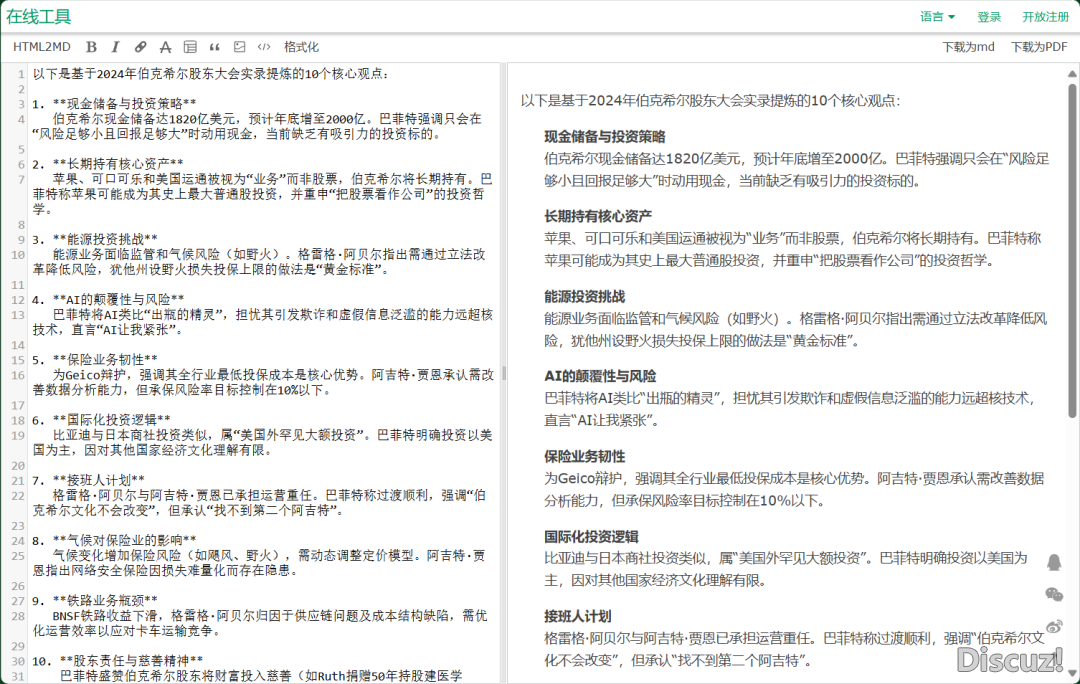Click the 格式化 format button
The width and height of the screenshot is (1080, 684).
[x=301, y=47]
